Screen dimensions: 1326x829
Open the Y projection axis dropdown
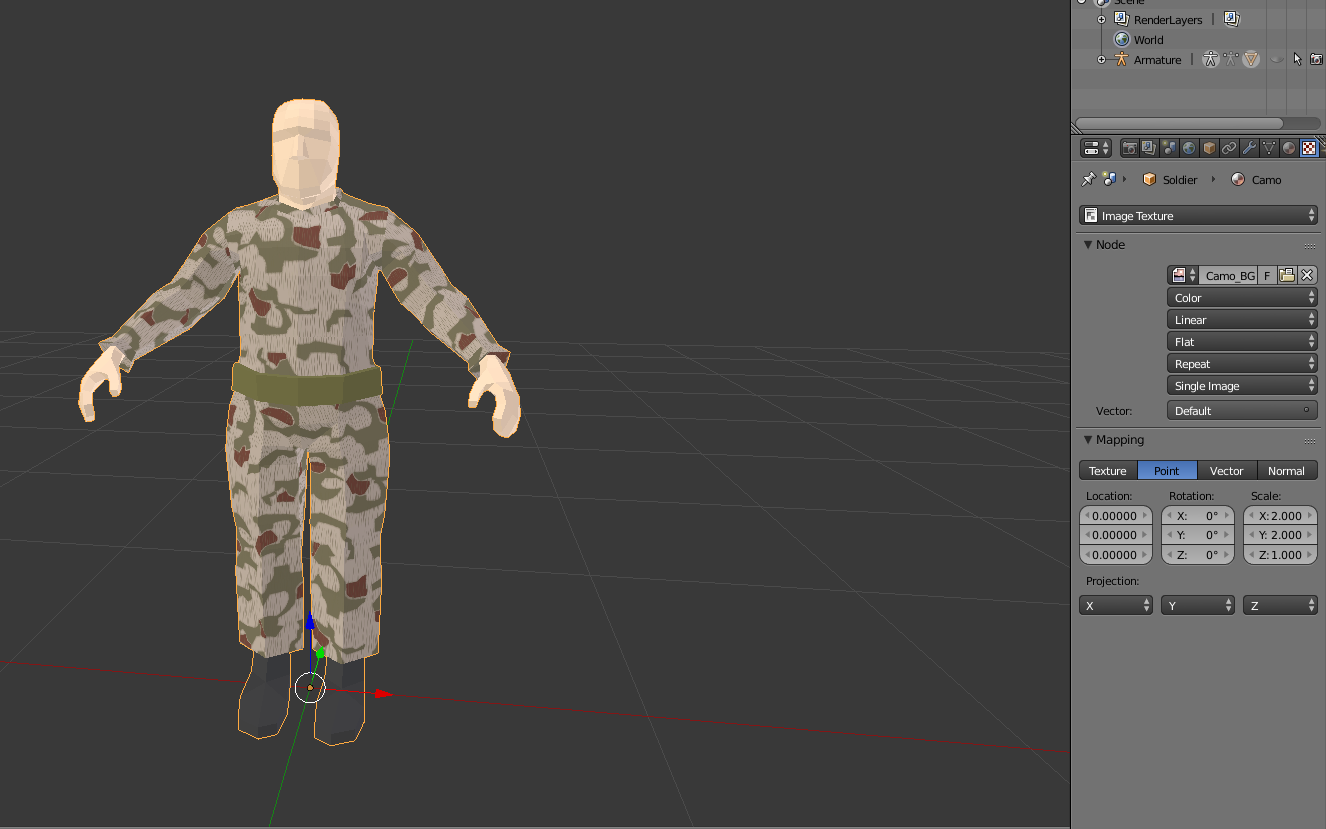click(x=1198, y=606)
